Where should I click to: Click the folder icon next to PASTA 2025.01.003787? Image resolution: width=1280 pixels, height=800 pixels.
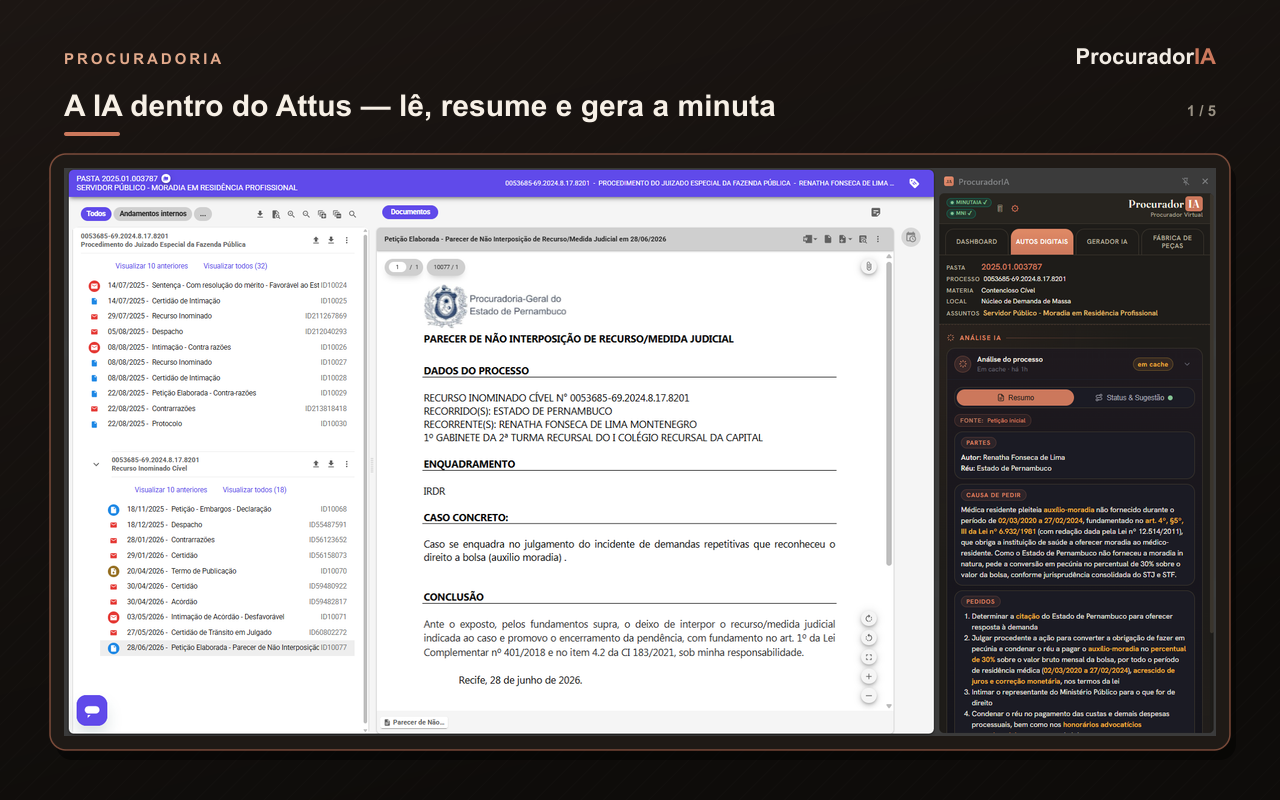point(166,178)
